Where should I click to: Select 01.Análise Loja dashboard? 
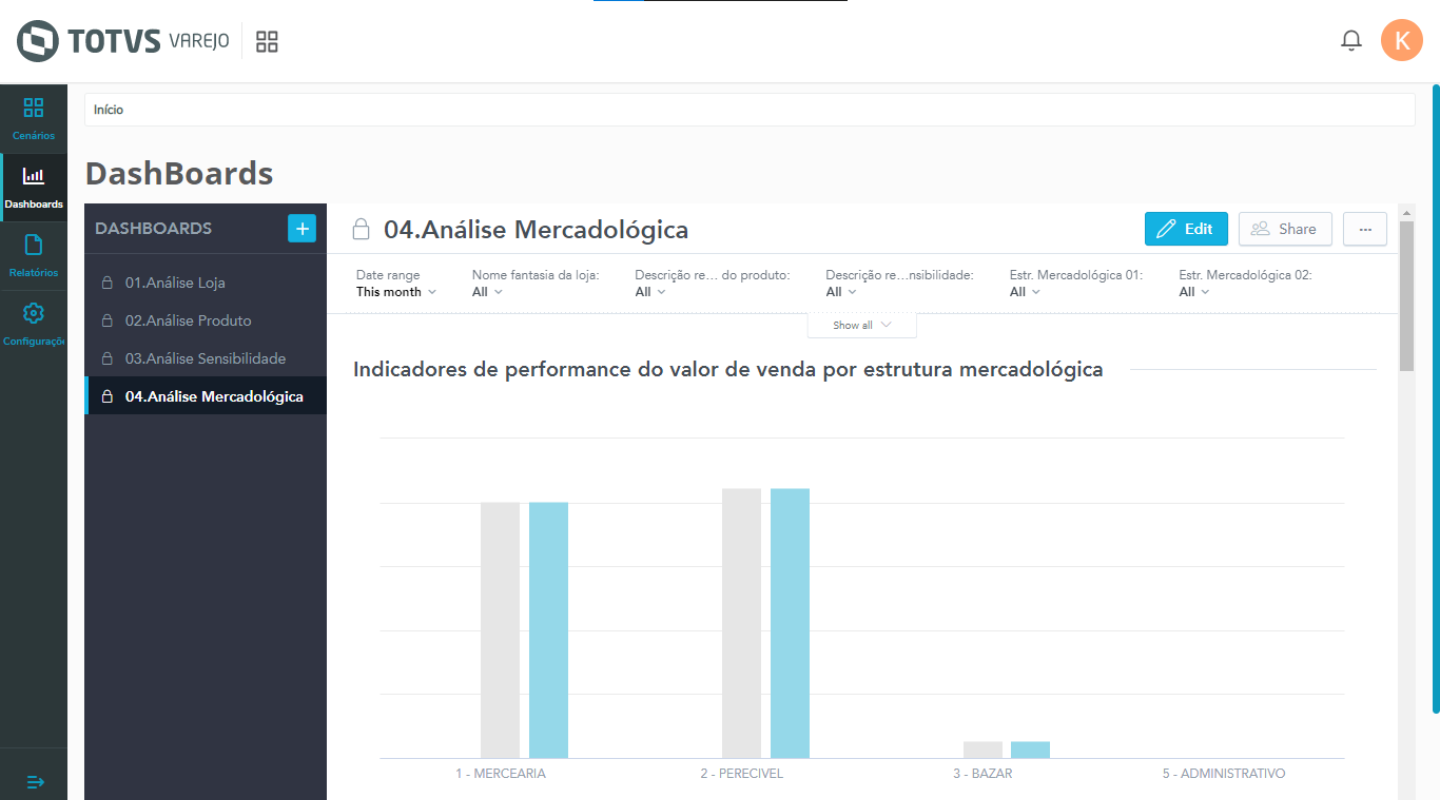pos(175,283)
